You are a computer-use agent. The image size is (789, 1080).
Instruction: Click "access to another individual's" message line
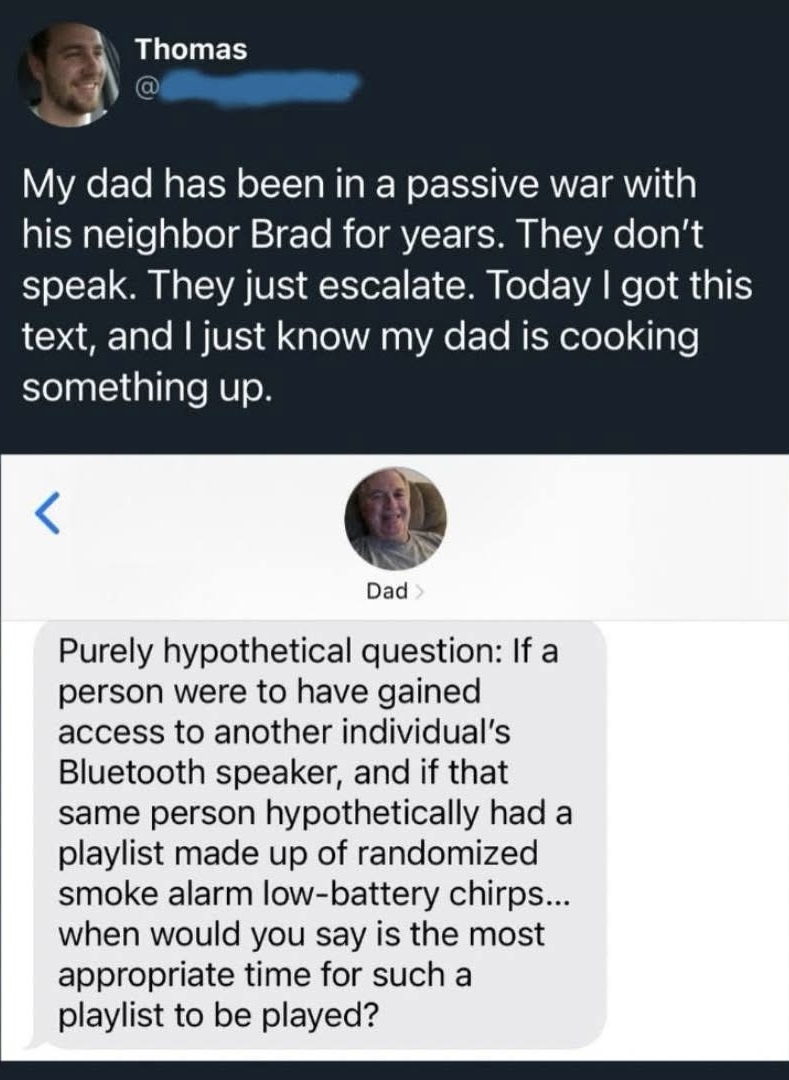pyautogui.click(x=284, y=731)
